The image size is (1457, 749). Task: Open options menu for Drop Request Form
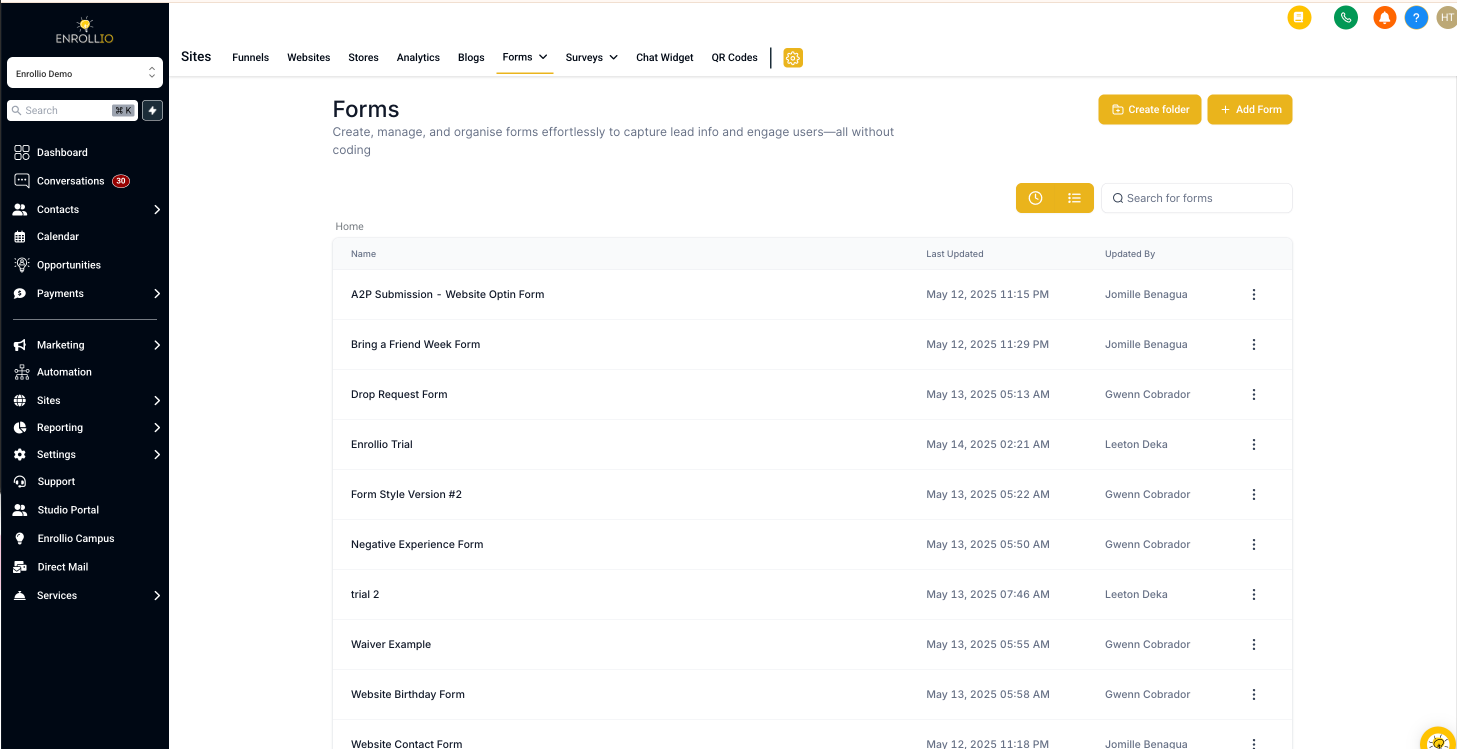[1254, 394]
